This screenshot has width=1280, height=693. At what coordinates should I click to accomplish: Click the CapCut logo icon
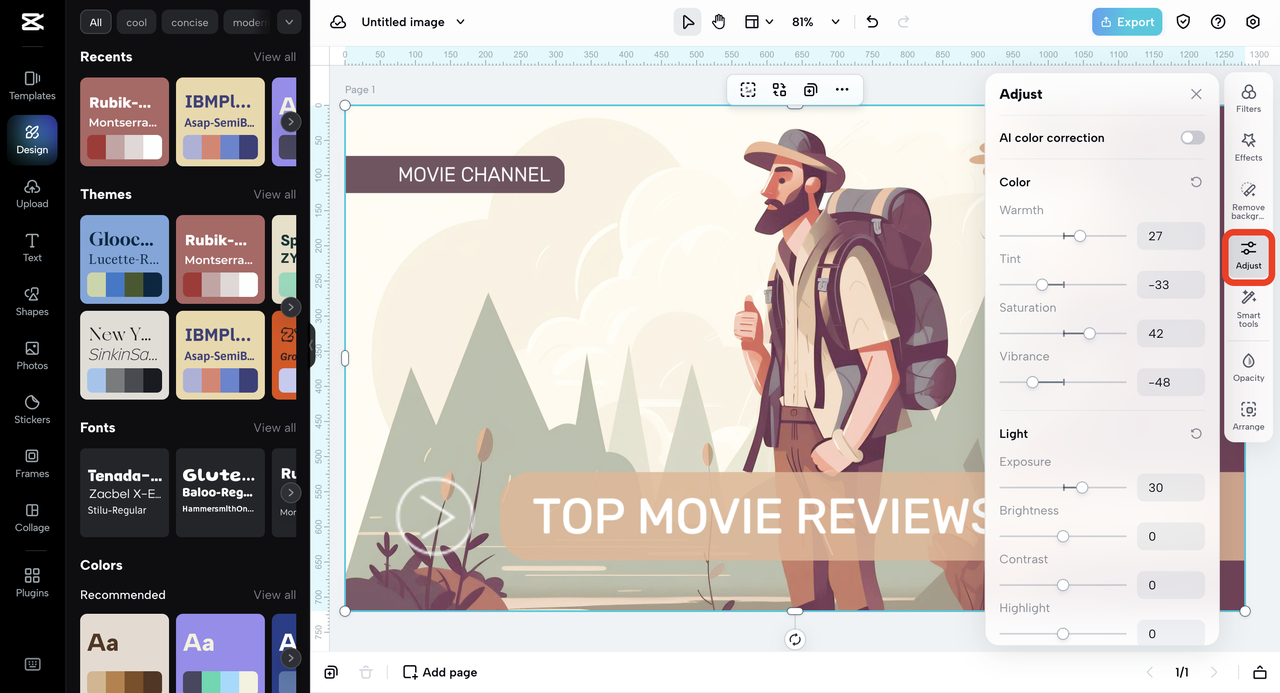pos(32,23)
